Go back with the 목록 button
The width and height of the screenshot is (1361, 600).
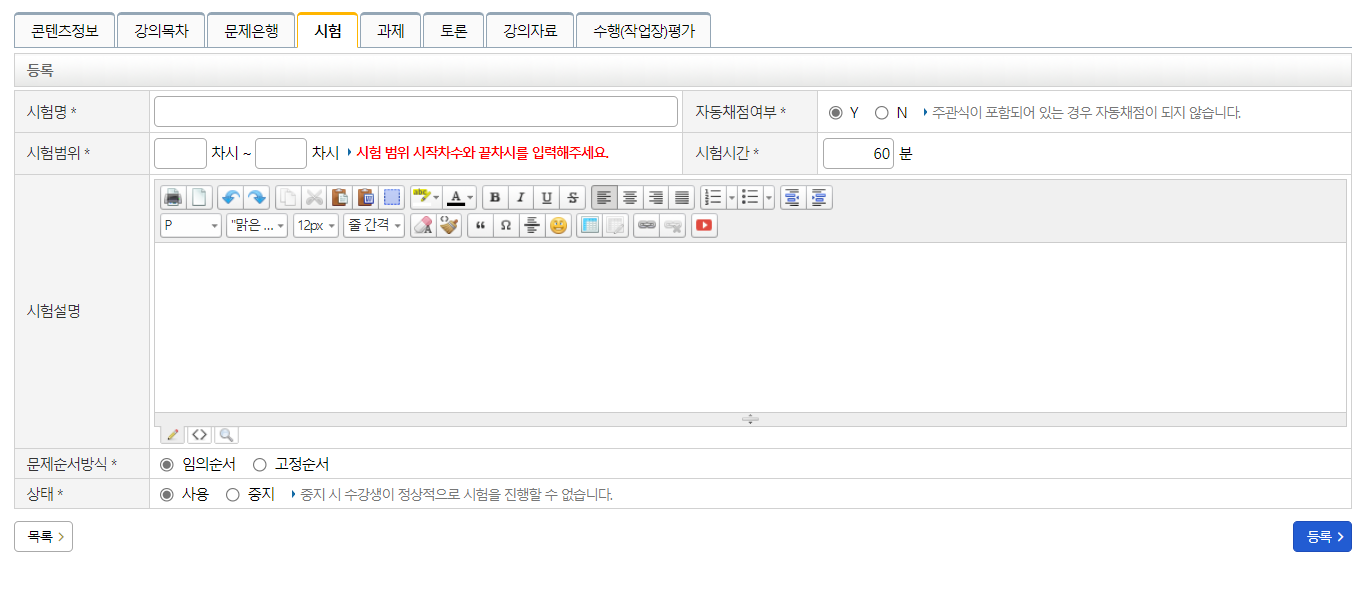[43, 537]
